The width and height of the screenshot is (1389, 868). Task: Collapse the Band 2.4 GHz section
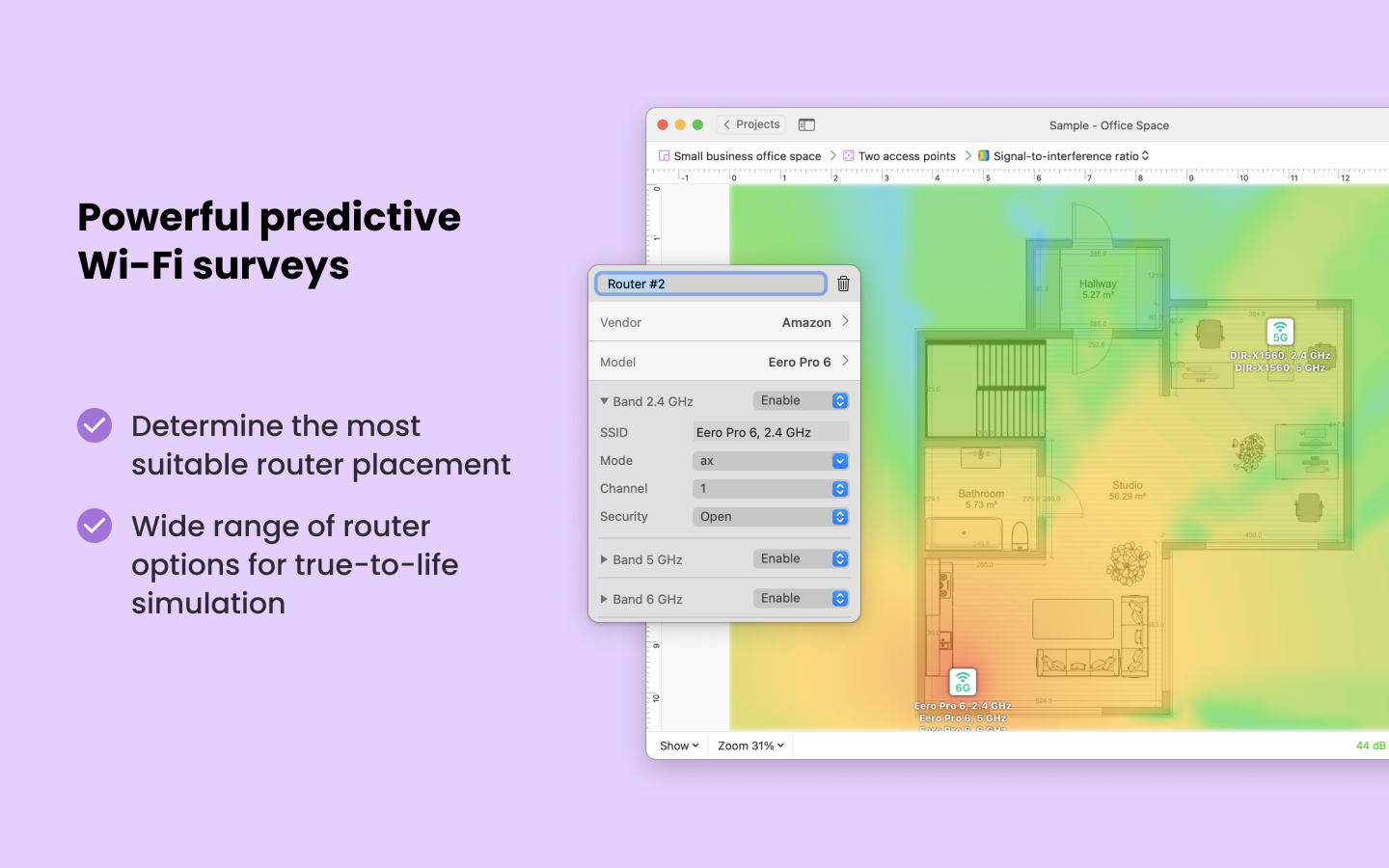(x=604, y=400)
